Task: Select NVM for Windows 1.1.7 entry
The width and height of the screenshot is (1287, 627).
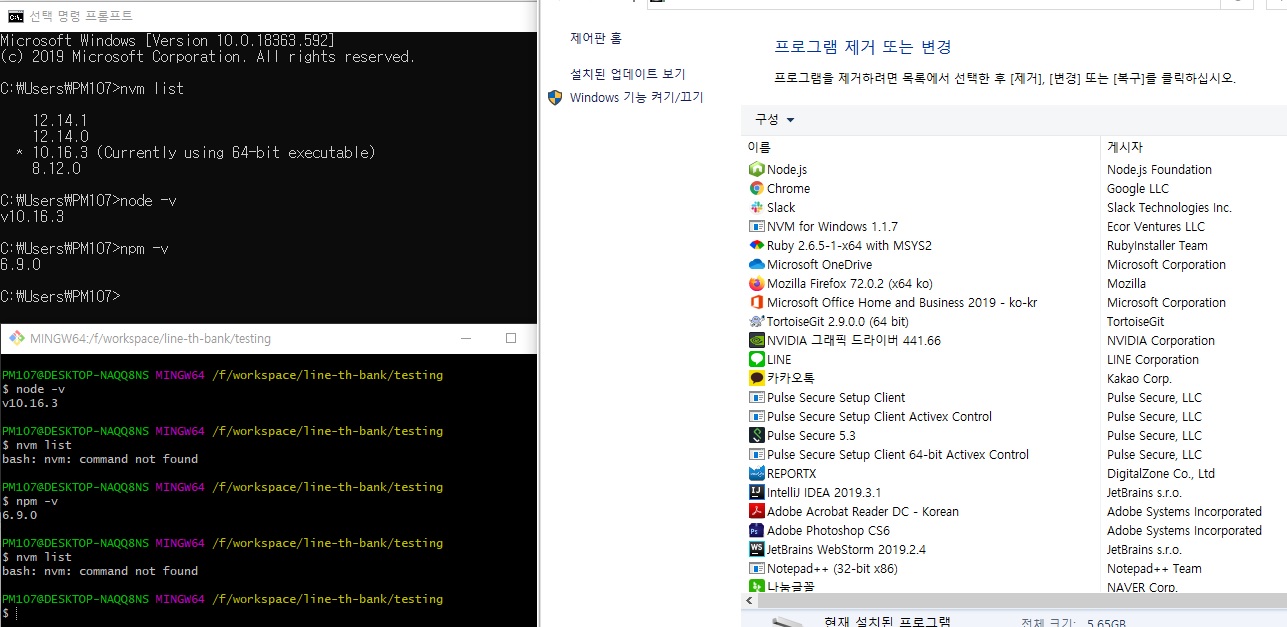Action: pos(832,227)
